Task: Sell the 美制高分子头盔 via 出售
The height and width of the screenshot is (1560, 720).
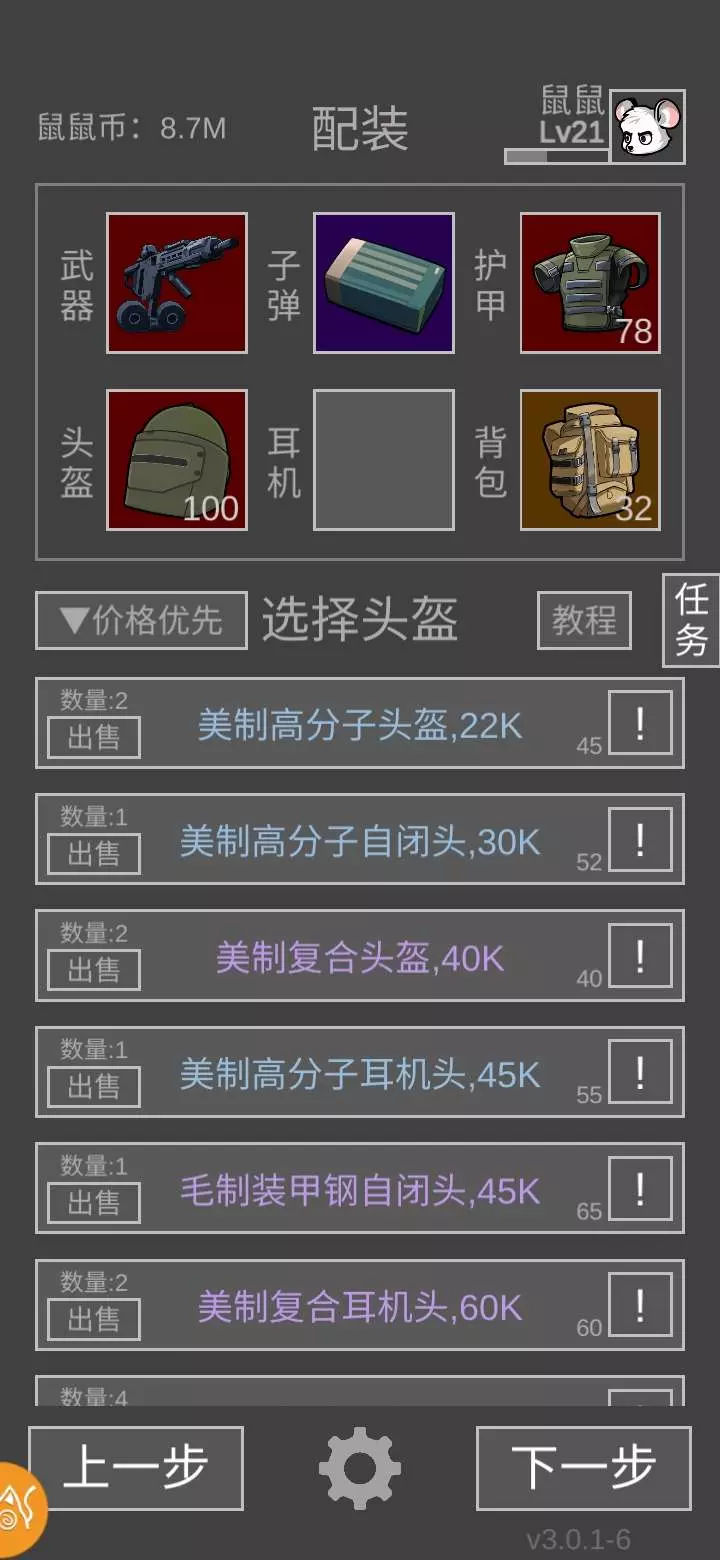Action: pos(94,737)
